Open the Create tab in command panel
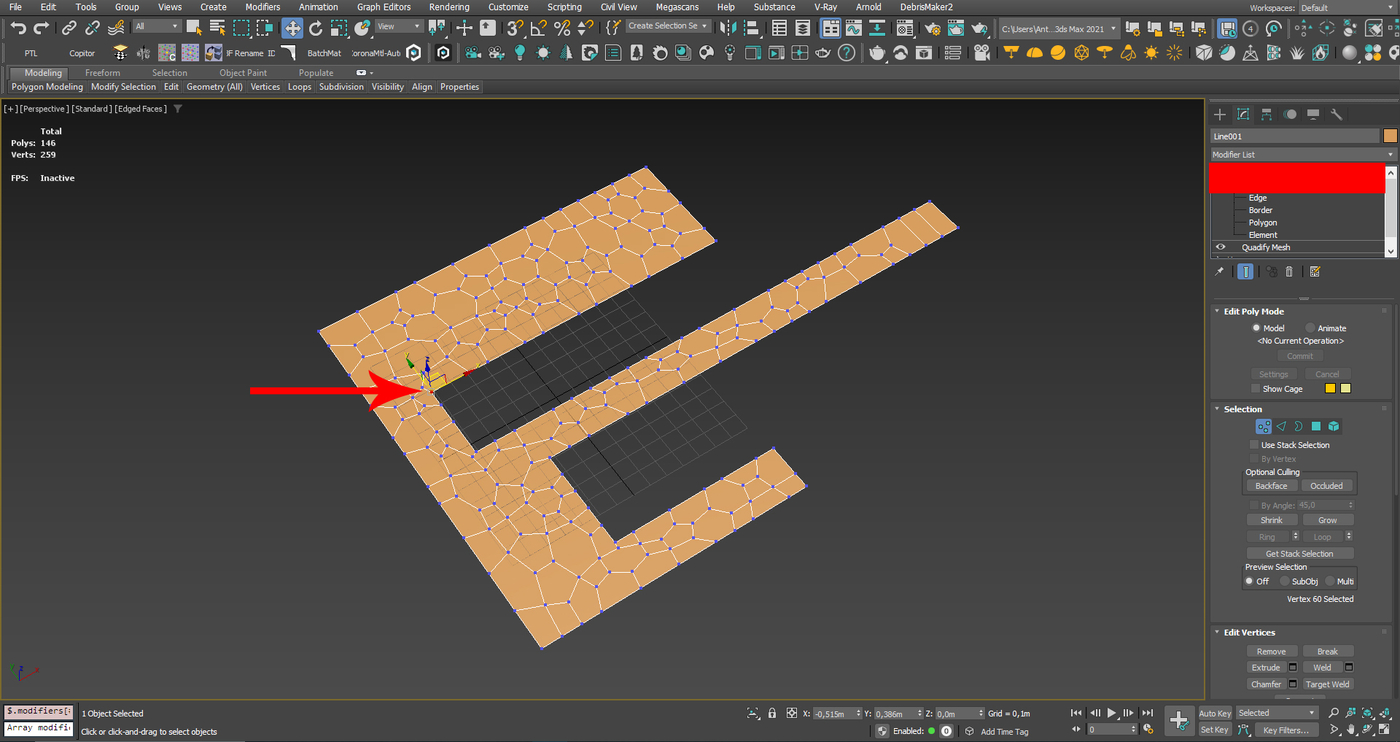 1220,115
